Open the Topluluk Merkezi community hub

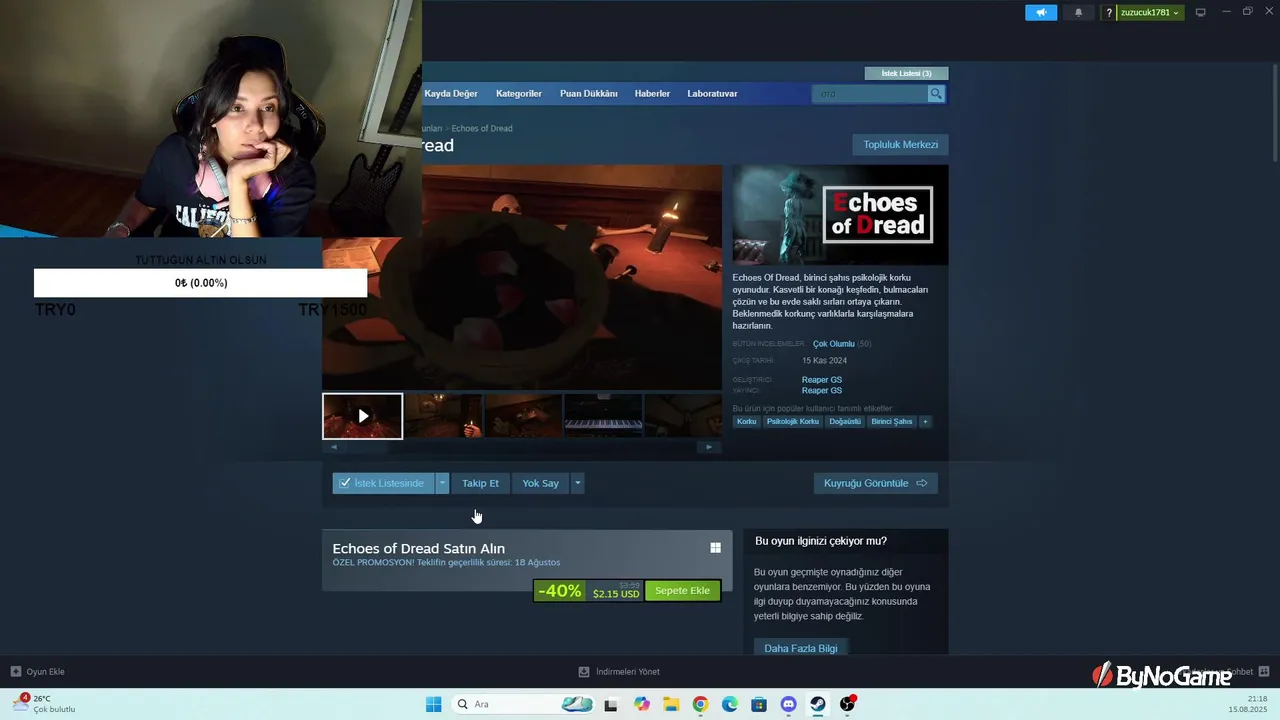(x=901, y=144)
